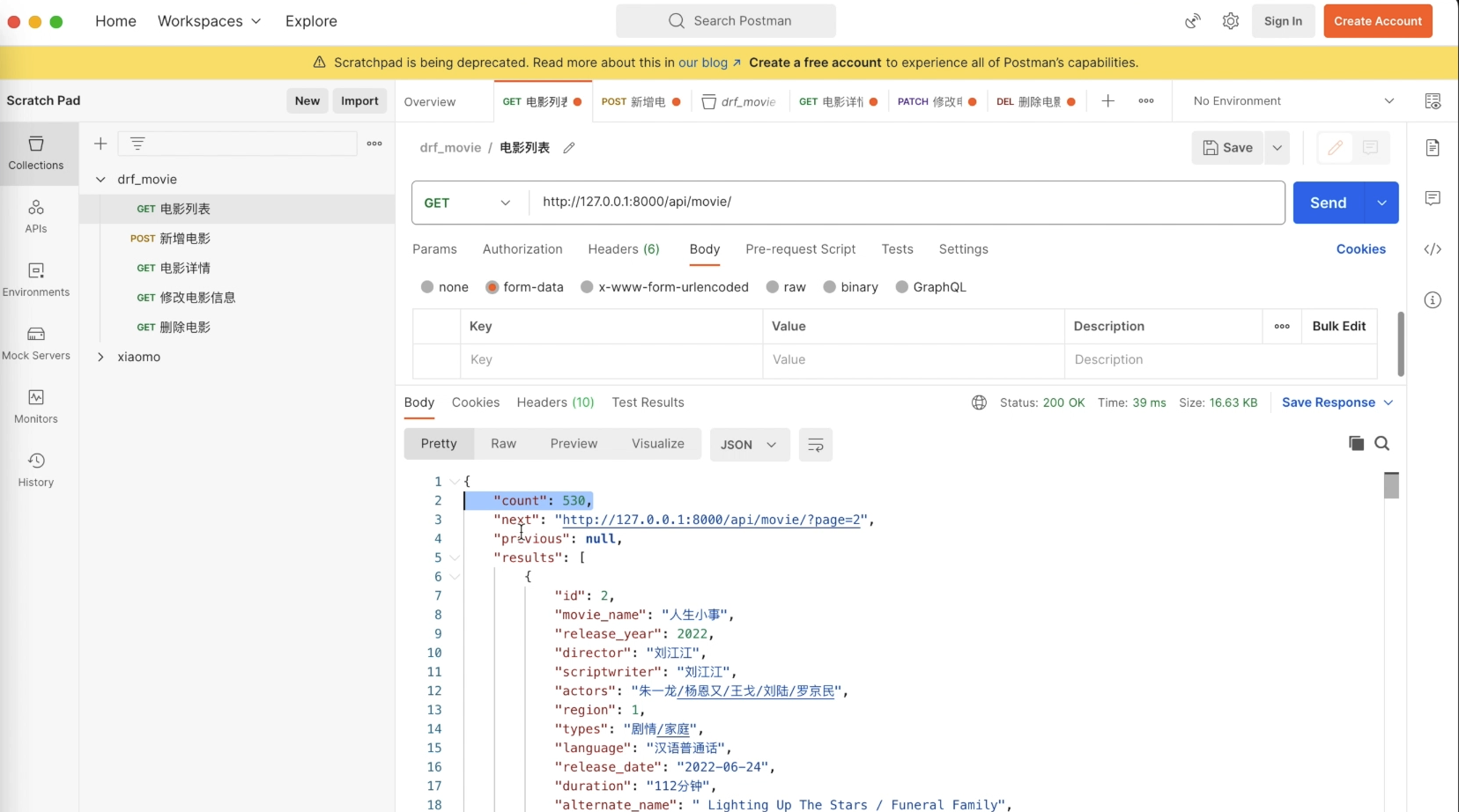The width and height of the screenshot is (1459, 812).
Task: Click the Search Postman box
Action: point(726,21)
